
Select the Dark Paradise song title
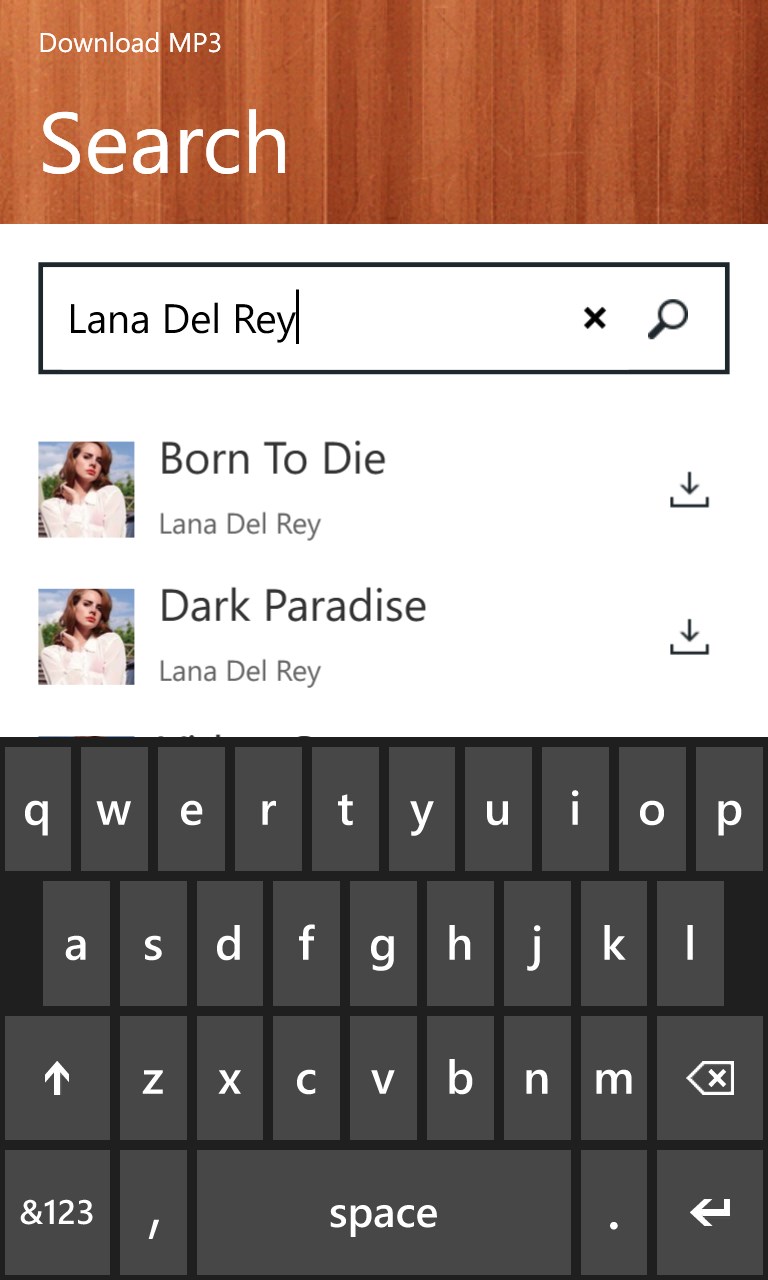[x=293, y=606]
